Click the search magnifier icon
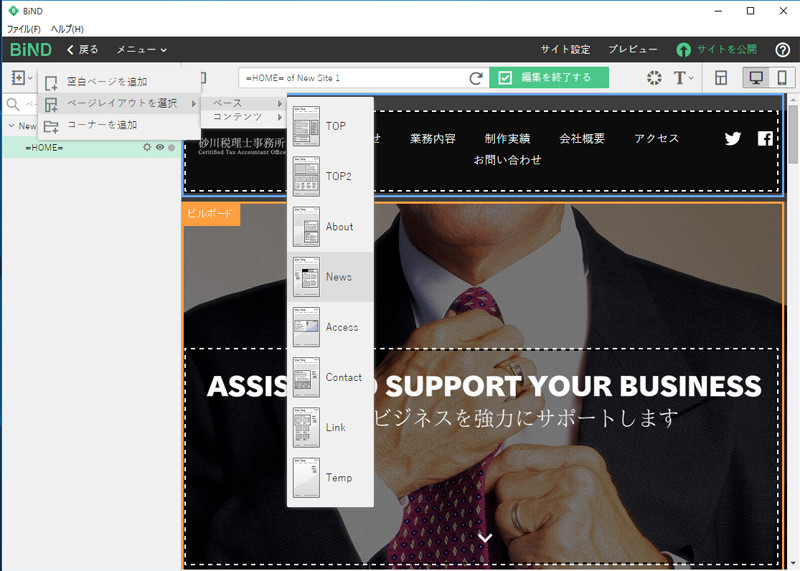This screenshot has width=800, height=571. pyautogui.click(x=13, y=105)
